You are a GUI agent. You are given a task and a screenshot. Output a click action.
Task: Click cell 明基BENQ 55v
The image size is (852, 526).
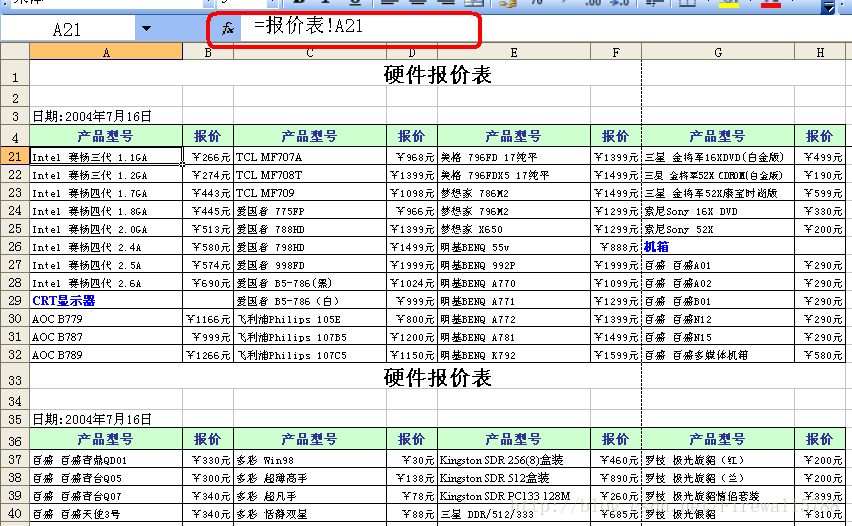tap(513, 247)
